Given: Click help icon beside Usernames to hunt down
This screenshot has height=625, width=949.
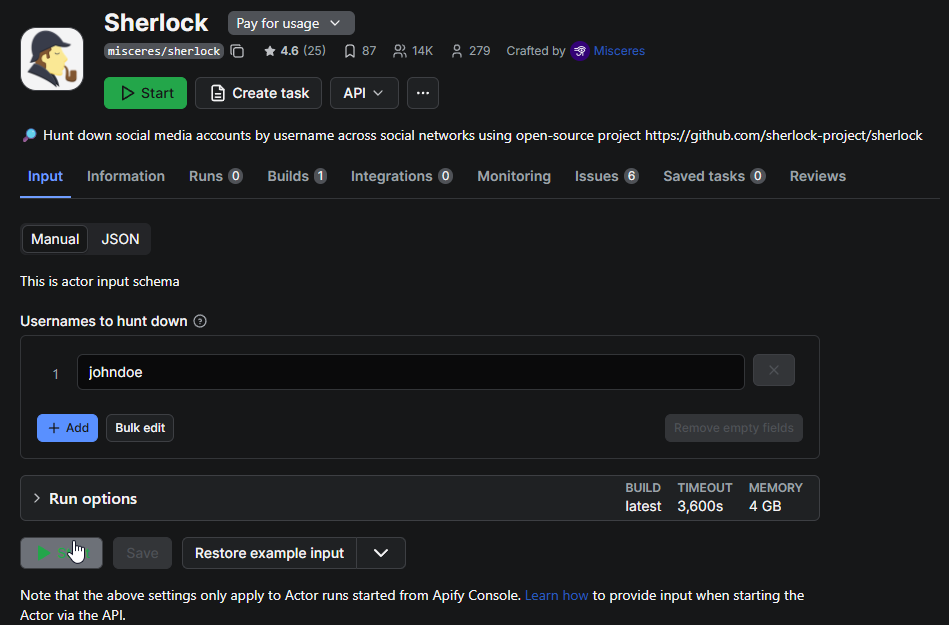Looking at the screenshot, I should [200, 321].
